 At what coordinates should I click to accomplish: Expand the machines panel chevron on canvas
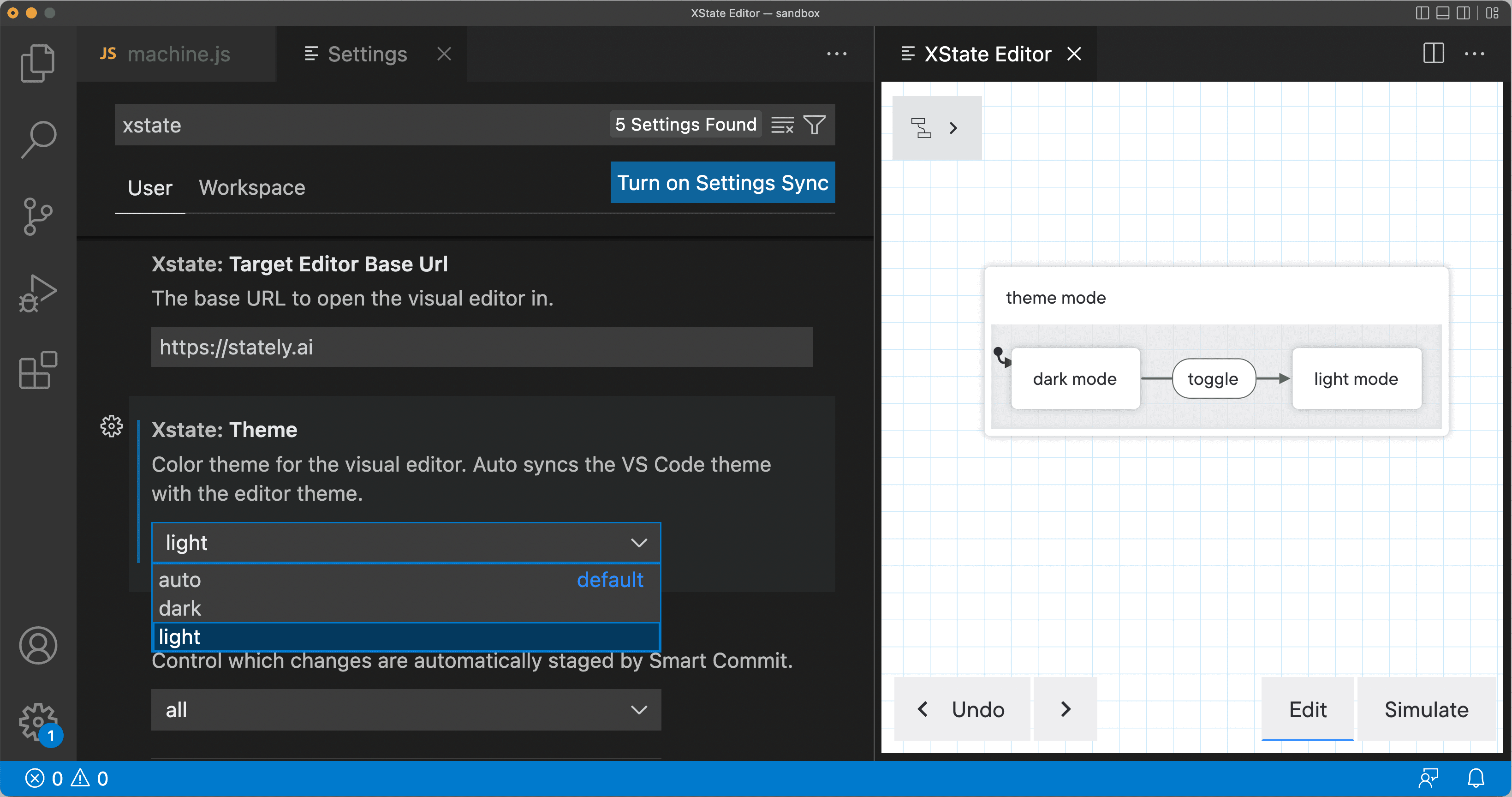click(x=952, y=127)
